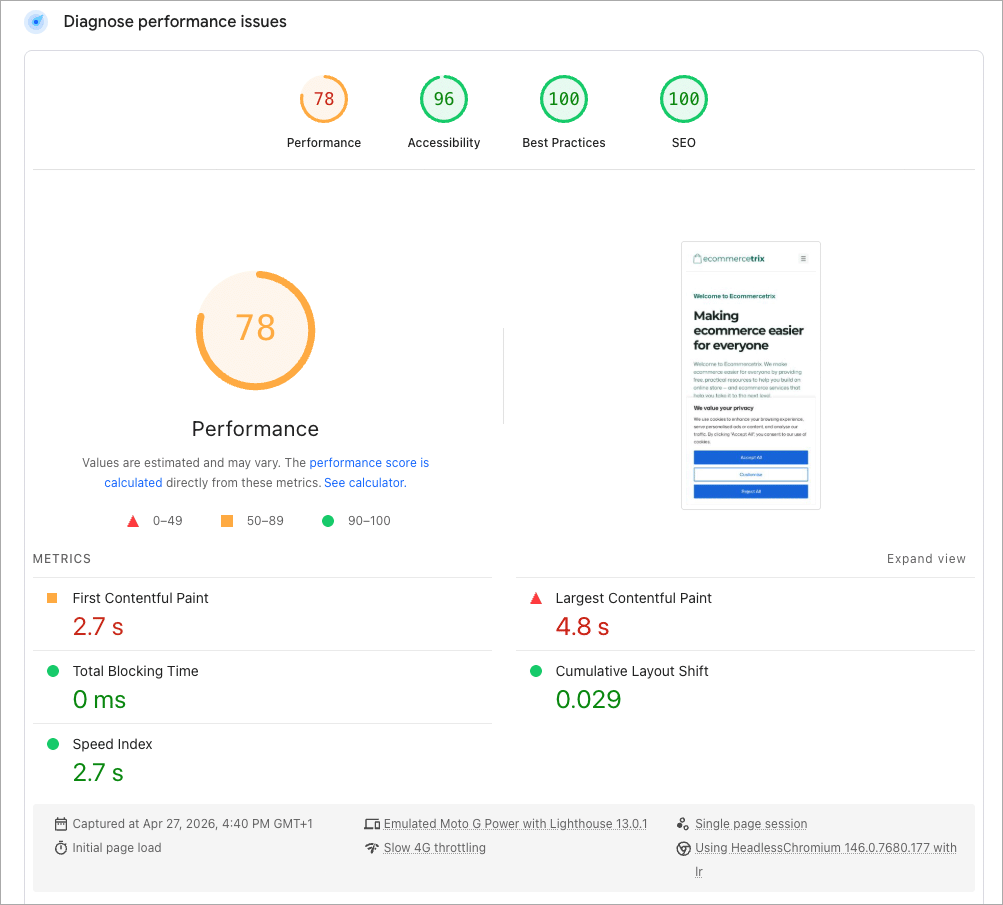Viewport: 1003px width, 905px height.
Task: Click the METRICS section heading
Action: coord(62,559)
